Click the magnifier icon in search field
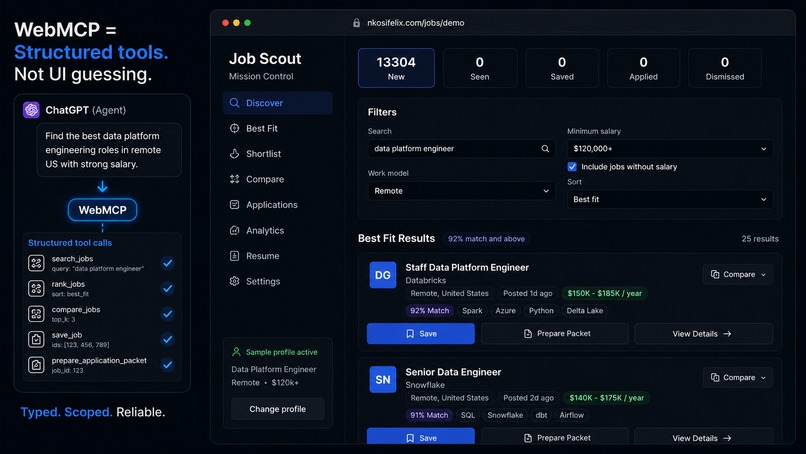This screenshot has width=806, height=454. (x=545, y=149)
